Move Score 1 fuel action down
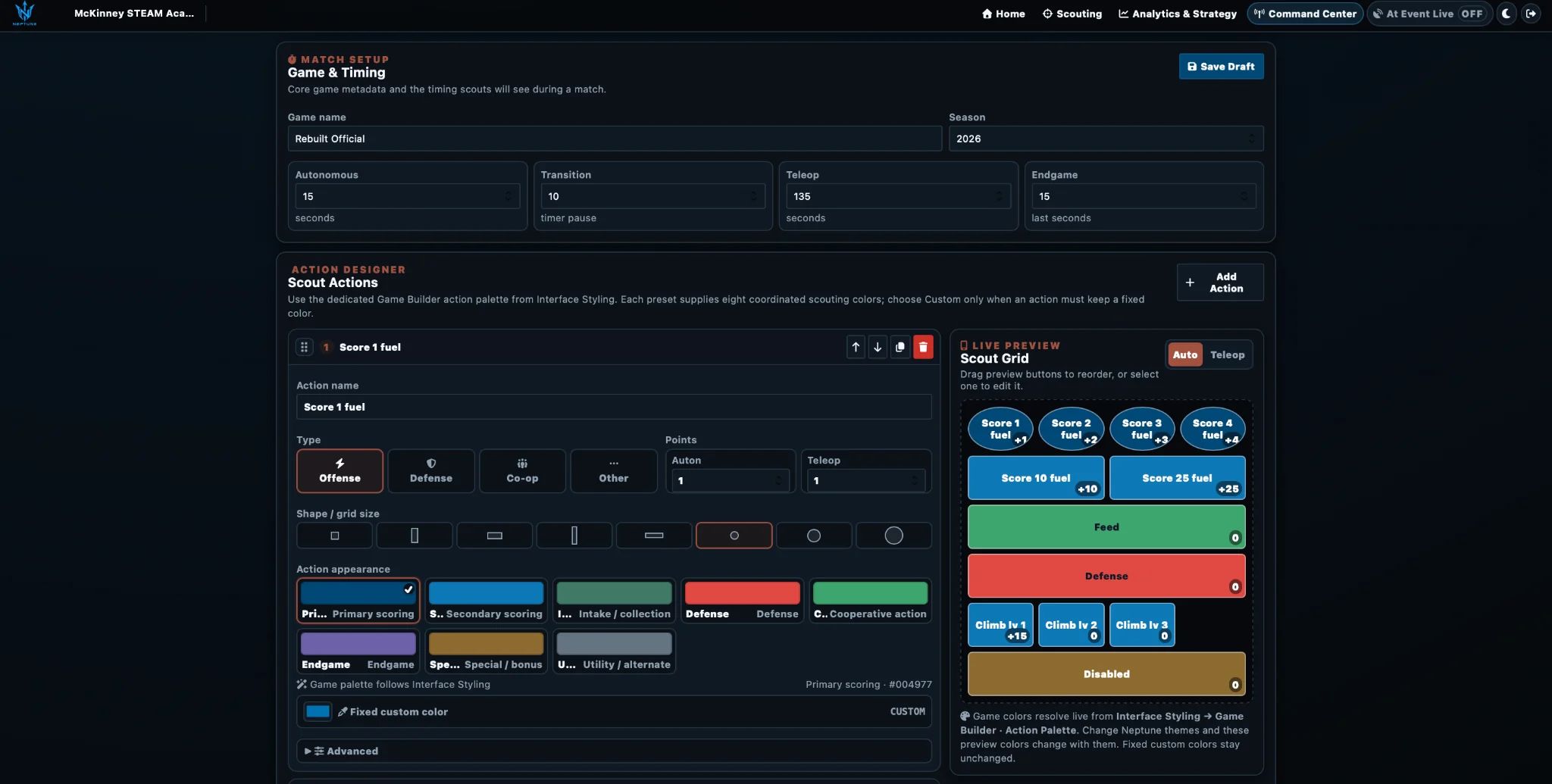Image resolution: width=1552 pixels, height=784 pixels. (878, 347)
